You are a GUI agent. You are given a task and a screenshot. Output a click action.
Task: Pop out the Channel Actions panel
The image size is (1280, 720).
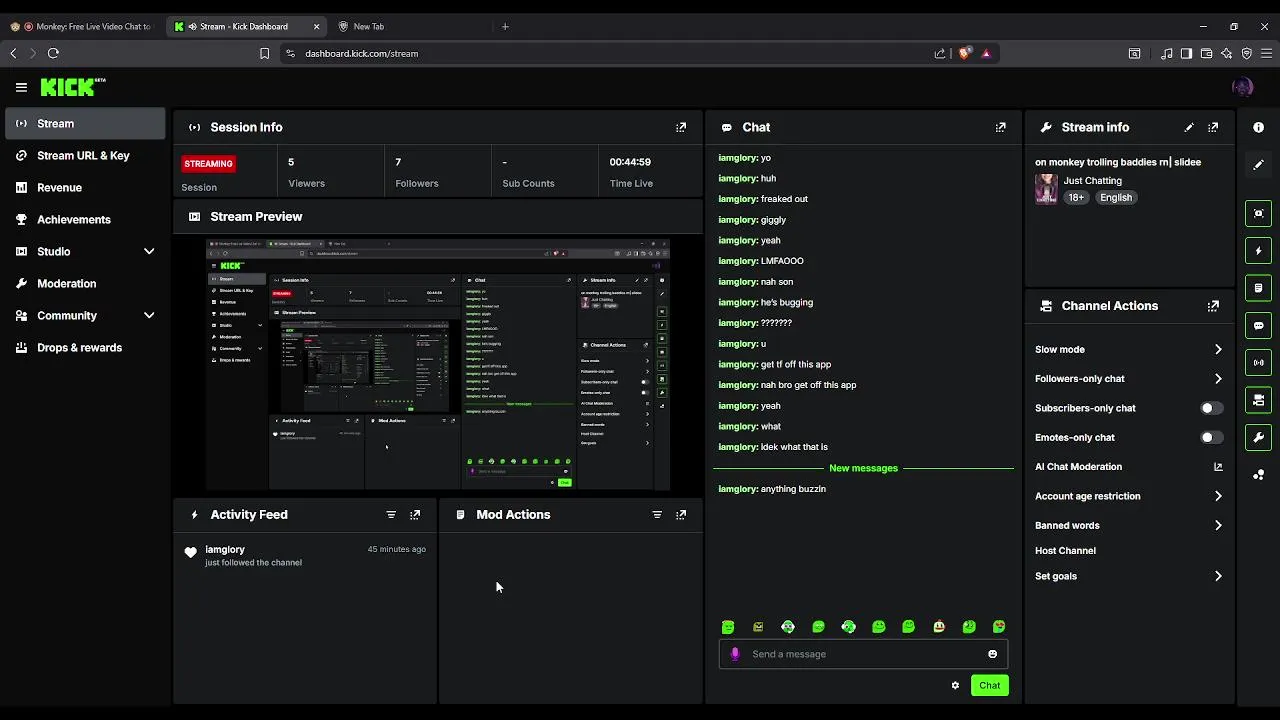tap(1213, 306)
